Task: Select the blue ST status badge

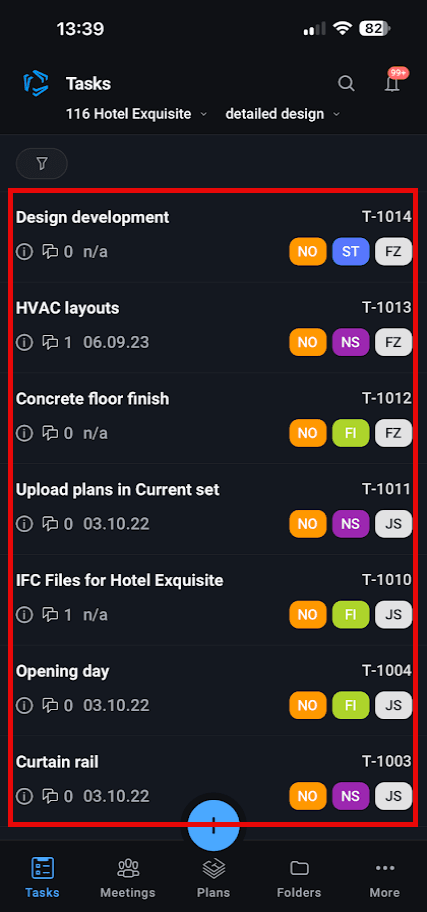Action: 351,252
